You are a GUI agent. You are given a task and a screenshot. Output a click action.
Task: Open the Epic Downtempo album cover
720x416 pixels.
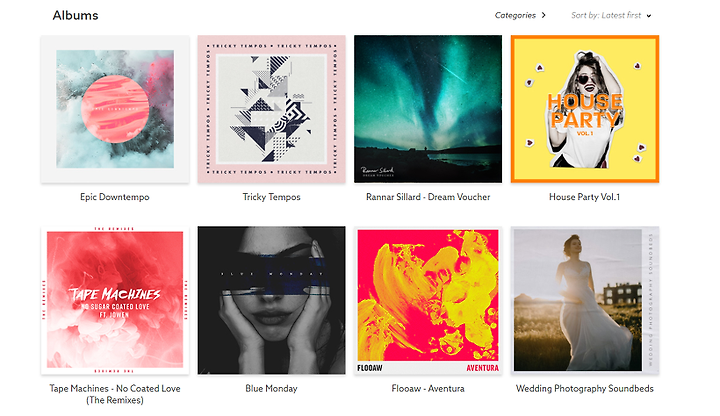click(115, 109)
